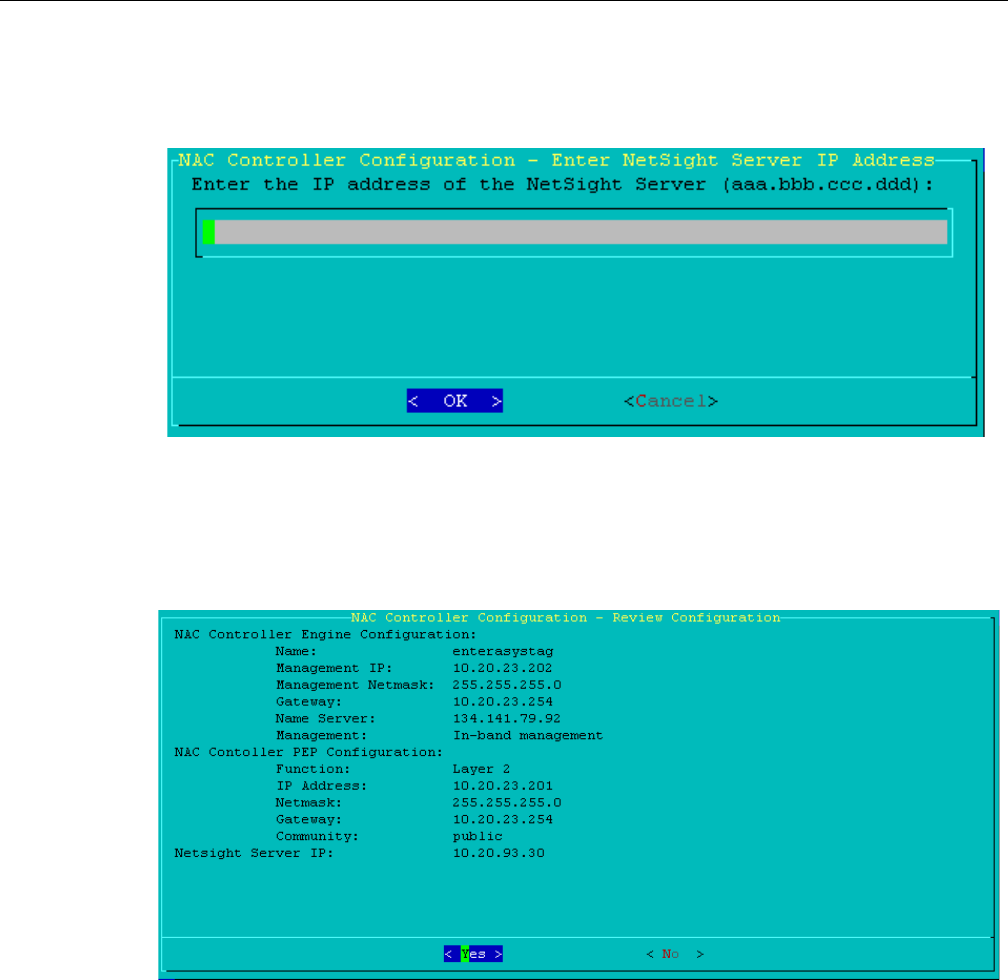The height and width of the screenshot is (980, 1008).
Task: Click the Review Configuration dialog title
Action: [566, 617]
